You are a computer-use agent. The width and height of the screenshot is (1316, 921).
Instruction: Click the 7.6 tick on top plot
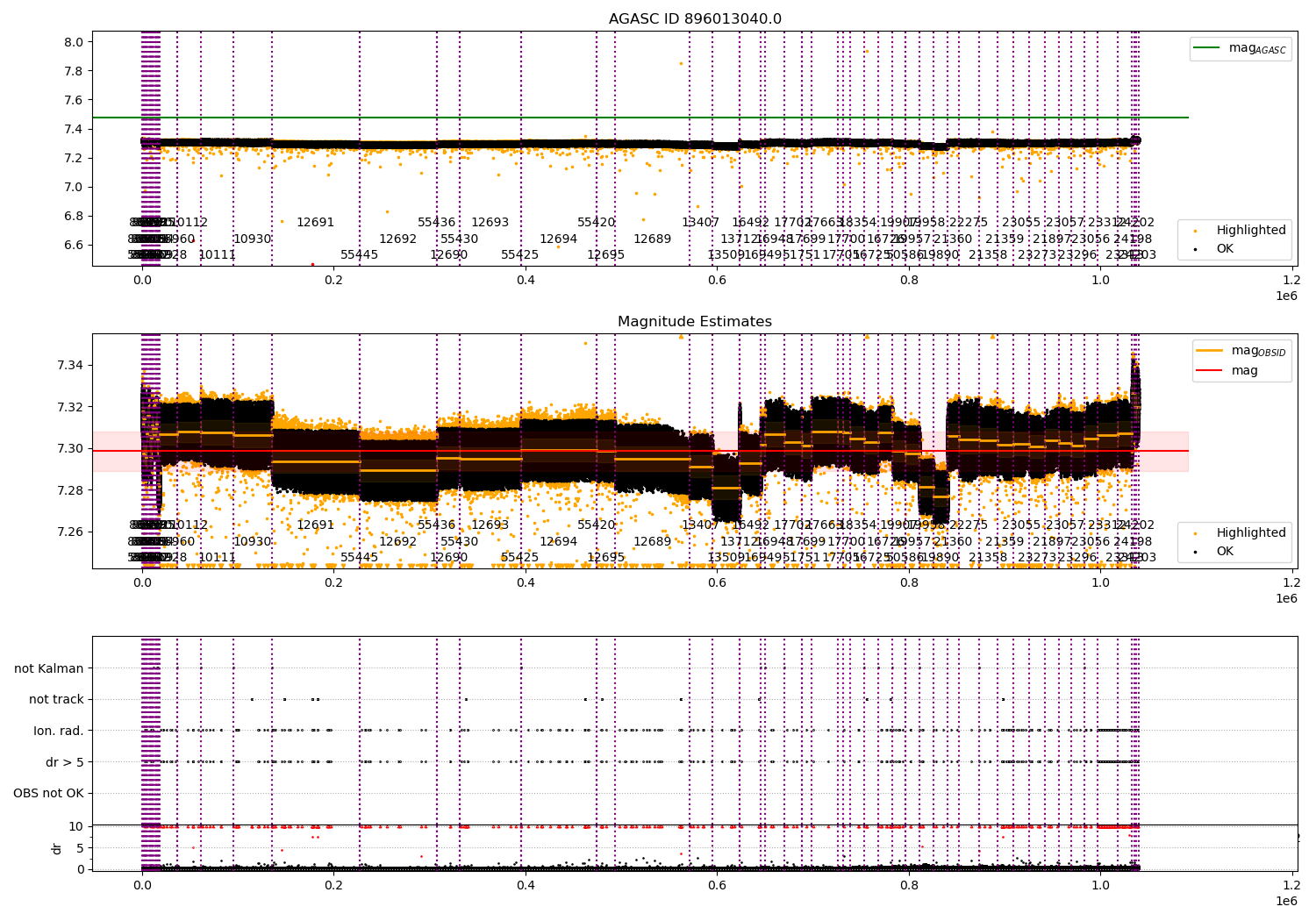[74, 100]
